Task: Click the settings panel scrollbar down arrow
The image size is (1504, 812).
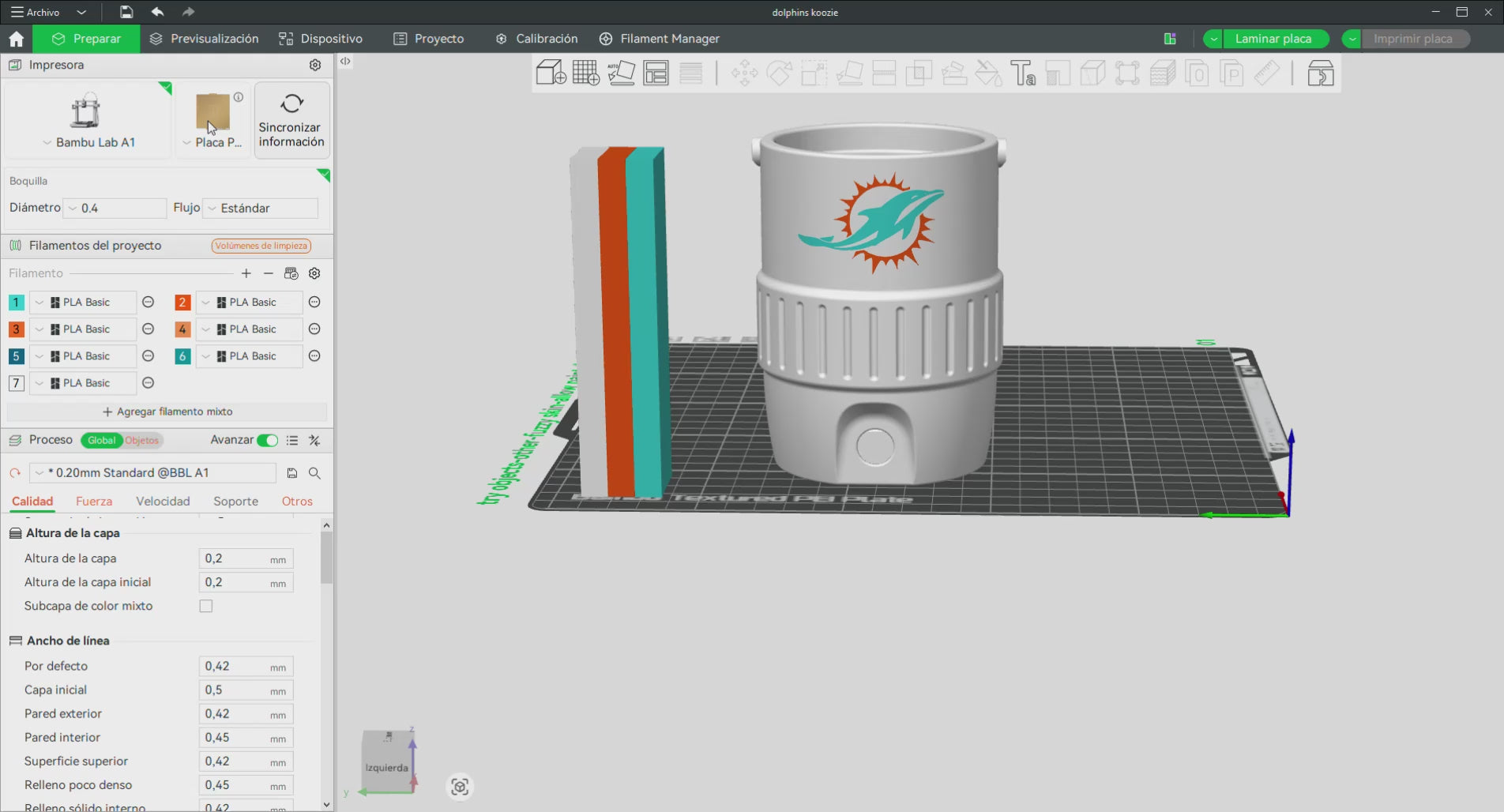Action: 326,805
